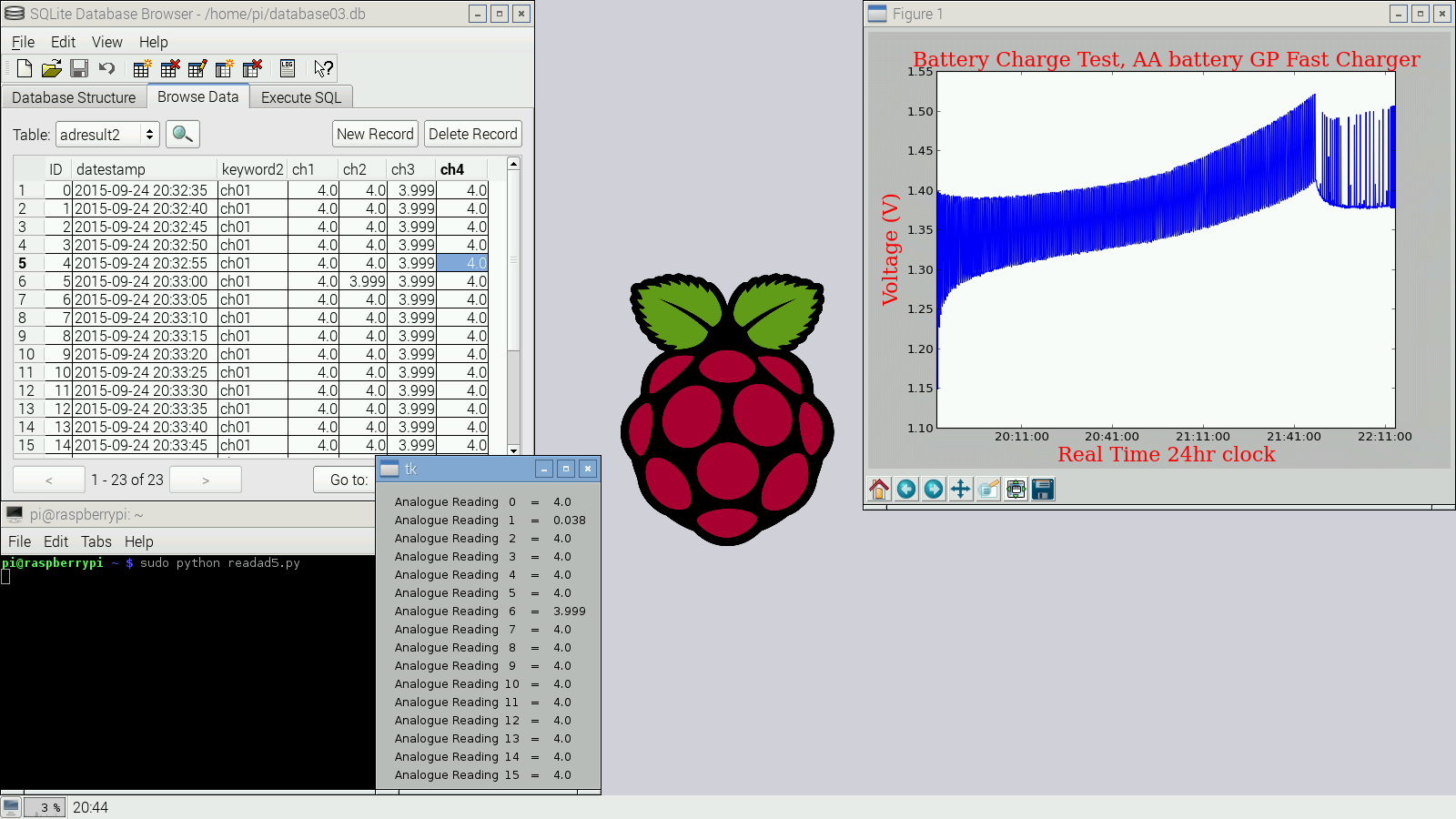Image resolution: width=1456 pixels, height=819 pixels.
Task: Select the What's This help arrow icon
Action: [x=320, y=68]
